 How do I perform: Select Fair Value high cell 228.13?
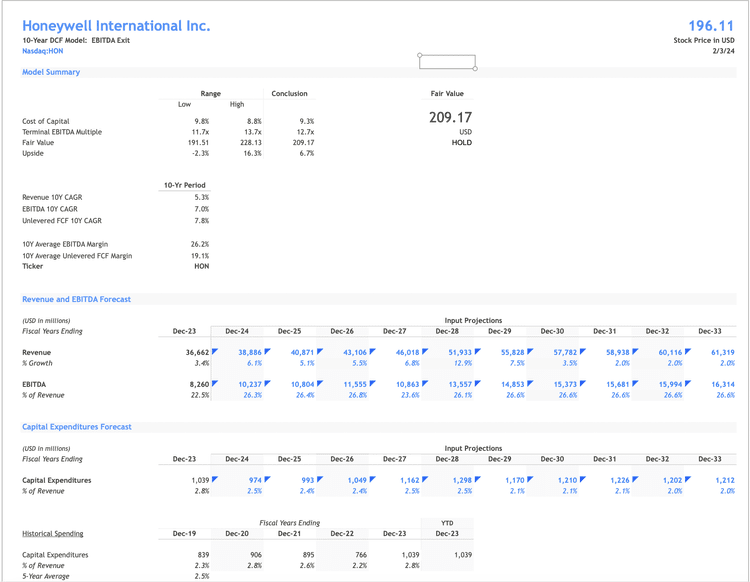251,143
